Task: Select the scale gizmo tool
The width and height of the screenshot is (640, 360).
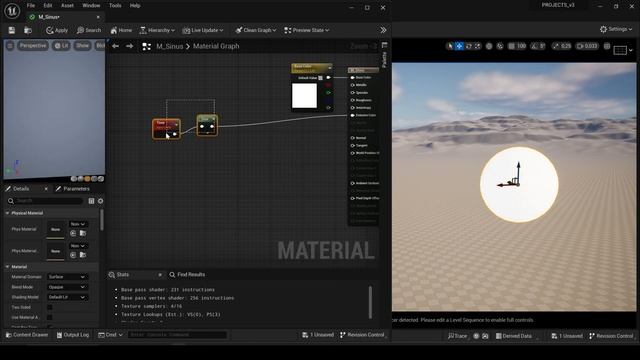Action: (477, 46)
